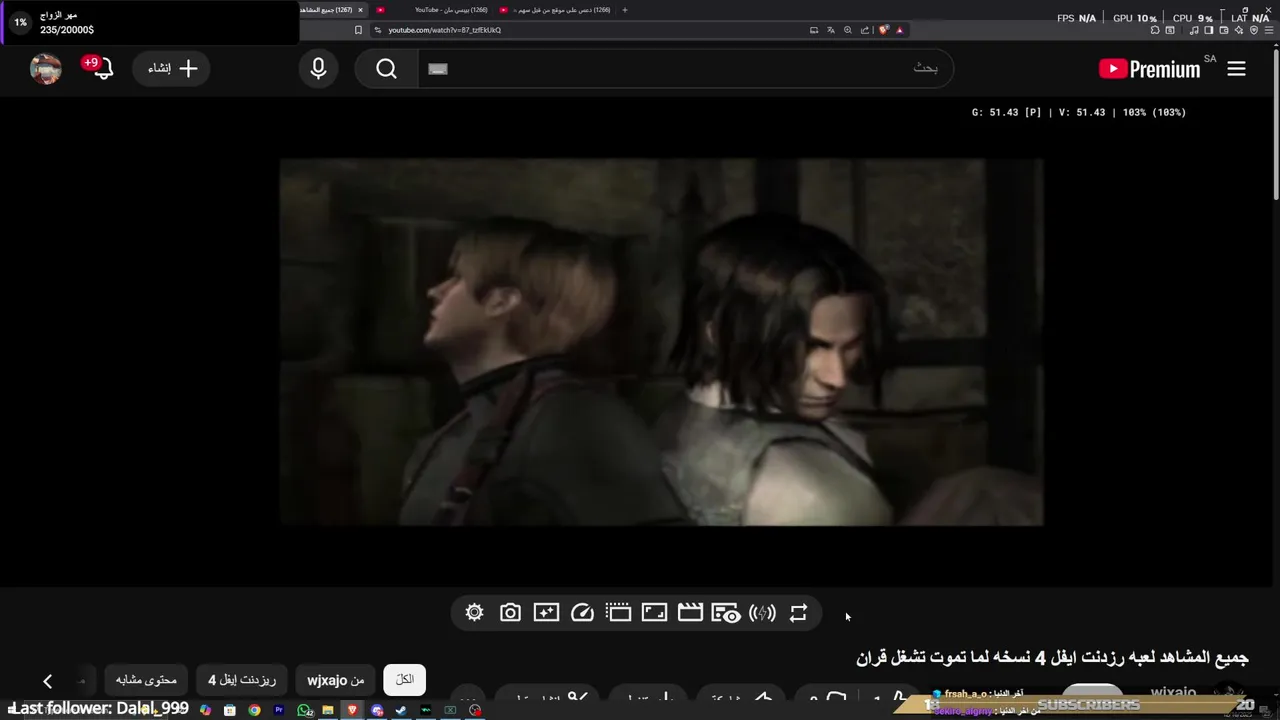The width and height of the screenshot is (1280, 720).
Task: Toggle video loop in the floating toolbar
Action: [x=798, y=613]
